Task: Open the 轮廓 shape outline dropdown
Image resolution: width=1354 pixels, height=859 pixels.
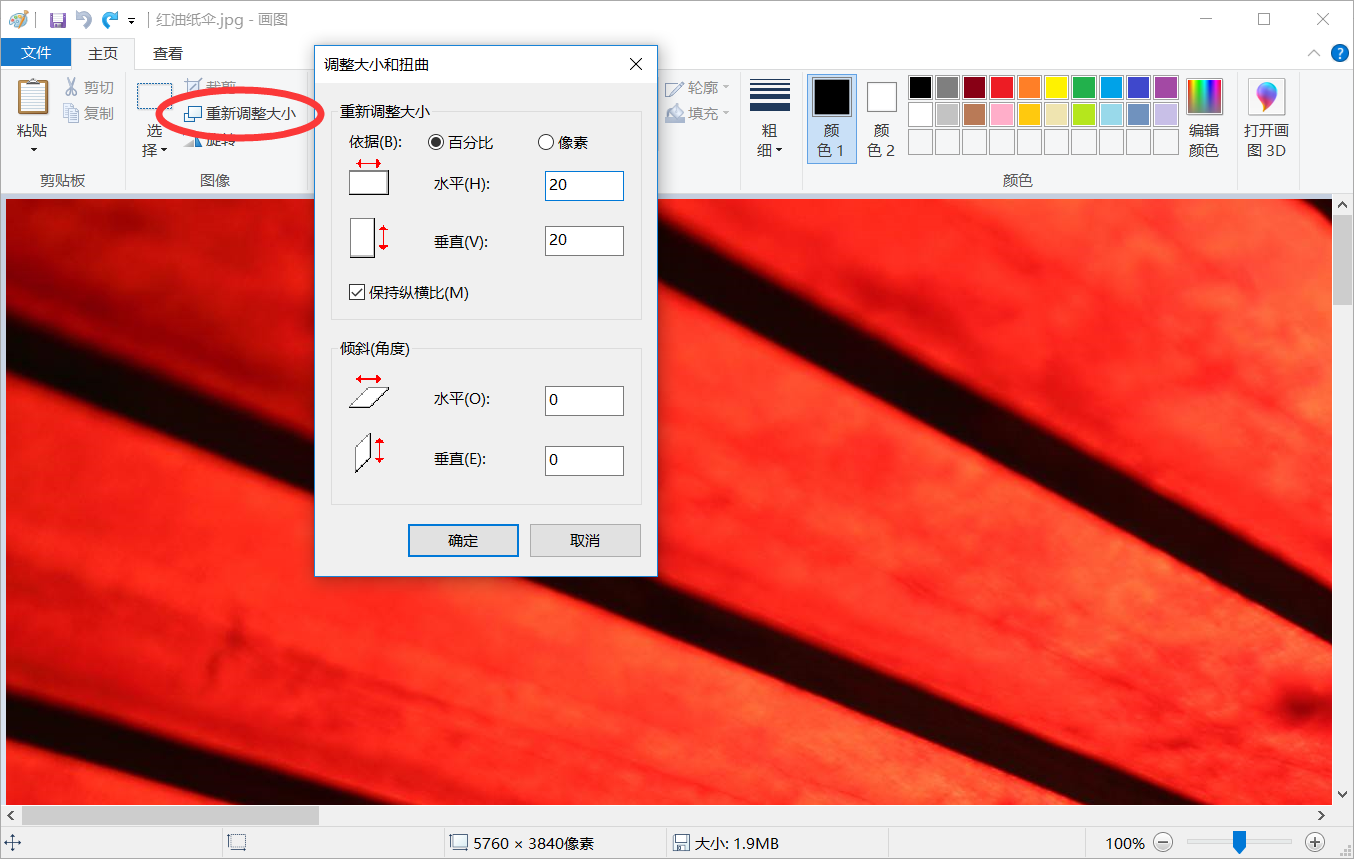Action: 698,88
